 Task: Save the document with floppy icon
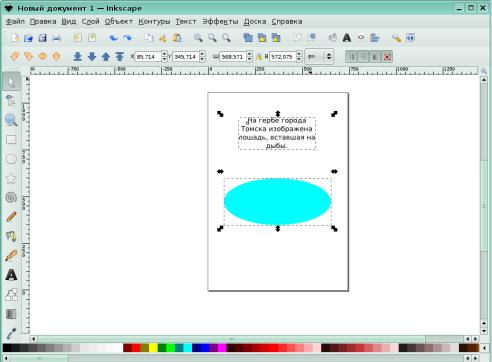[x=42, y=38]
